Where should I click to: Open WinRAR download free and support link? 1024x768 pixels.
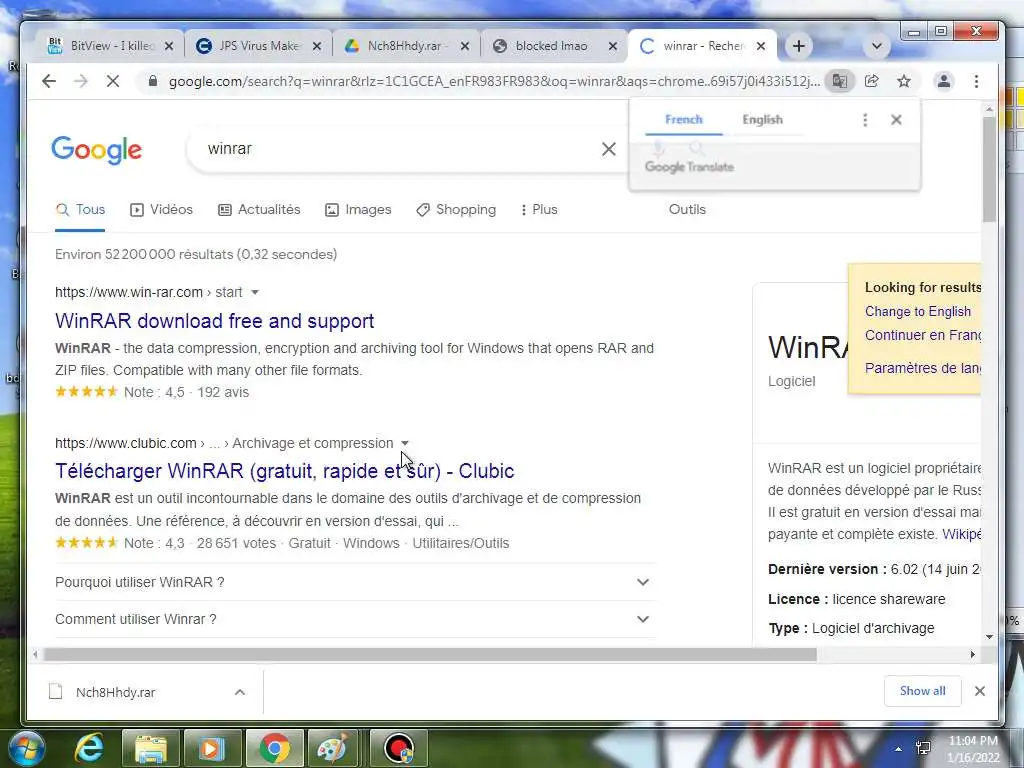214,321
